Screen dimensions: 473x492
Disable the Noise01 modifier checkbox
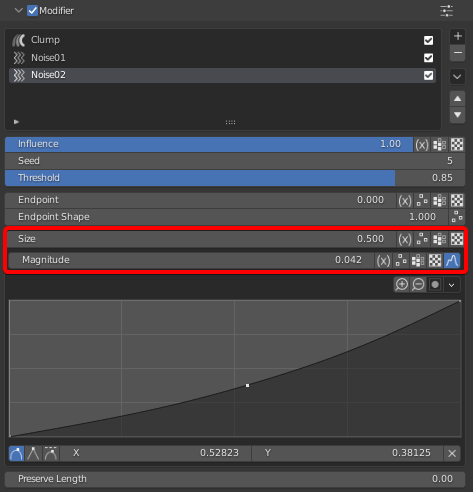pyautogui.click(x=428, y=58)
